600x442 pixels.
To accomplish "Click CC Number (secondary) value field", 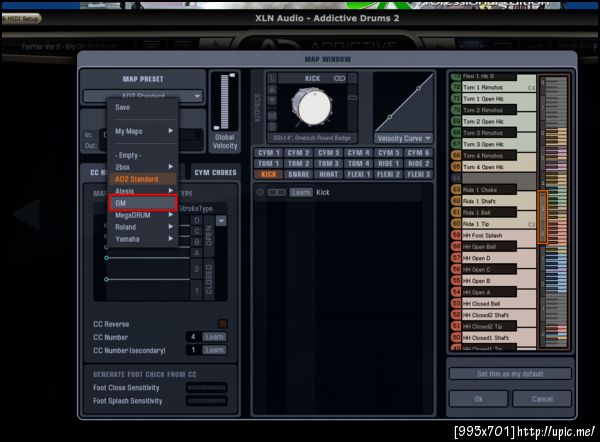I will click(194, 350).
